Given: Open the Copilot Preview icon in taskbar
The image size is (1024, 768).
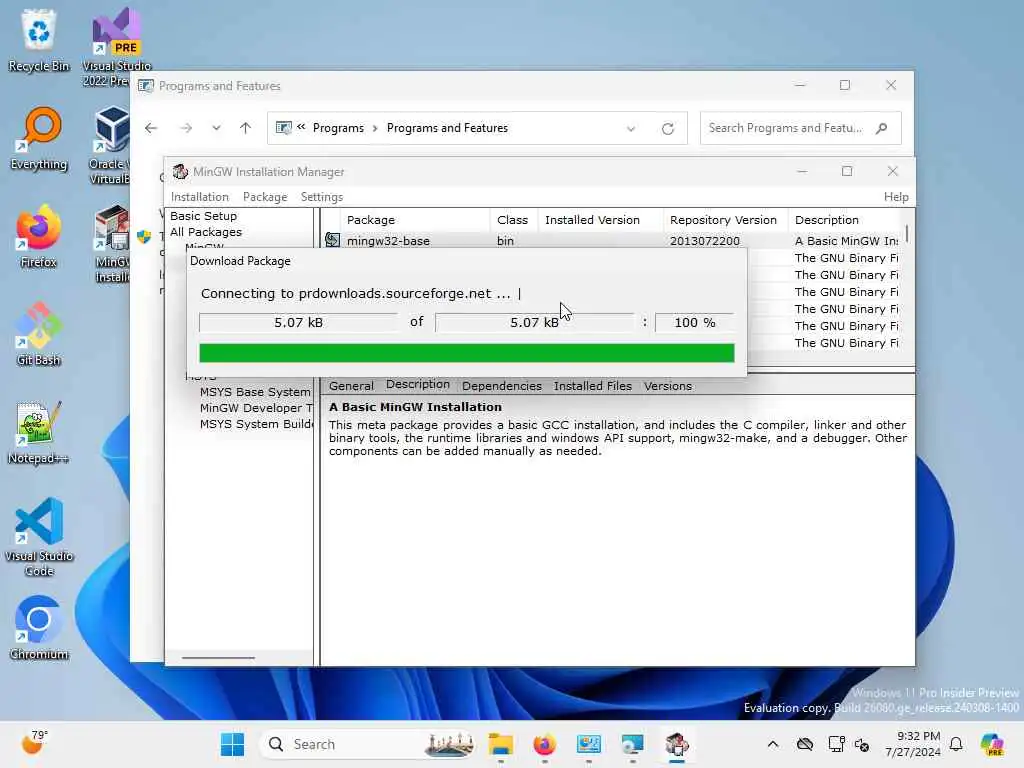Looking at the screenshot, I should click(x=991, y=744).
